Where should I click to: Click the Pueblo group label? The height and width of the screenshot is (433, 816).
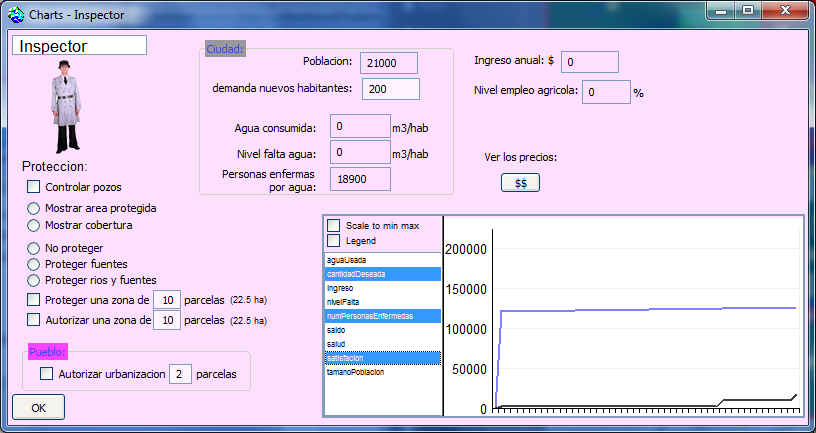pos(47,352)
